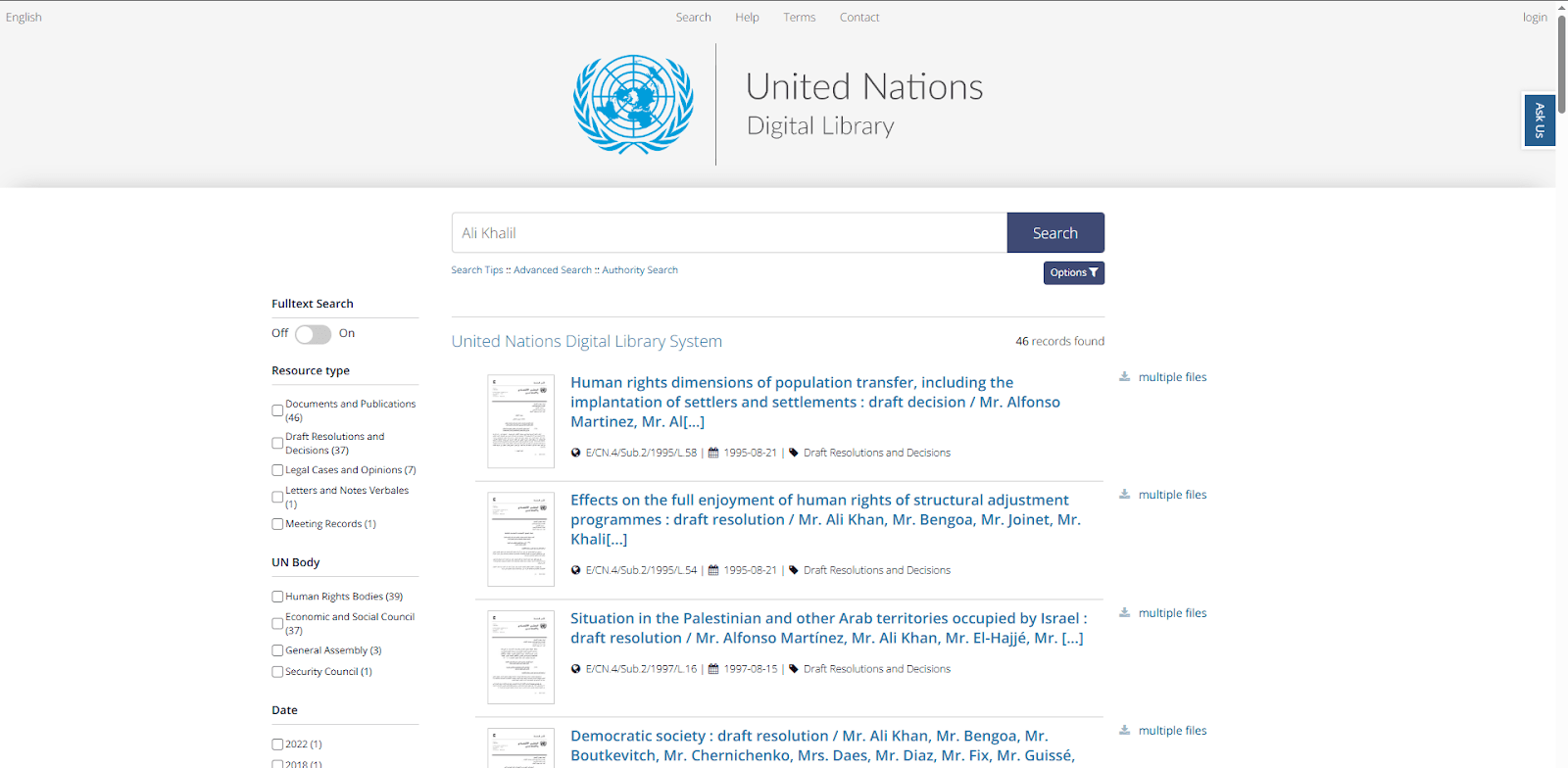Open Help in top navigation
The height and width of the screenshot is (768, 1568).
pyautogui.click(x=747, y=17)
